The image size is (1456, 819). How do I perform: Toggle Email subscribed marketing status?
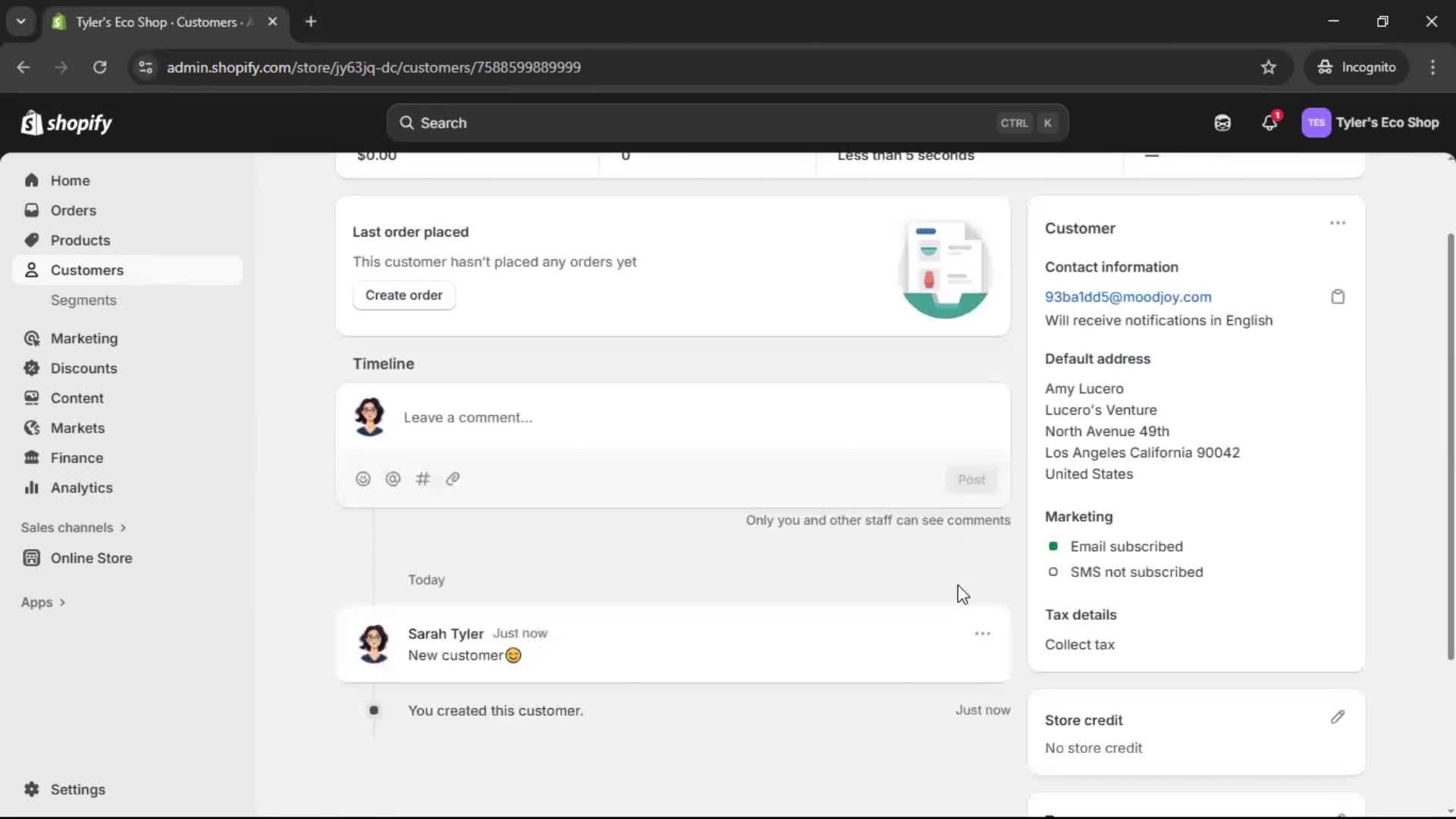(x=1053, y=546)
